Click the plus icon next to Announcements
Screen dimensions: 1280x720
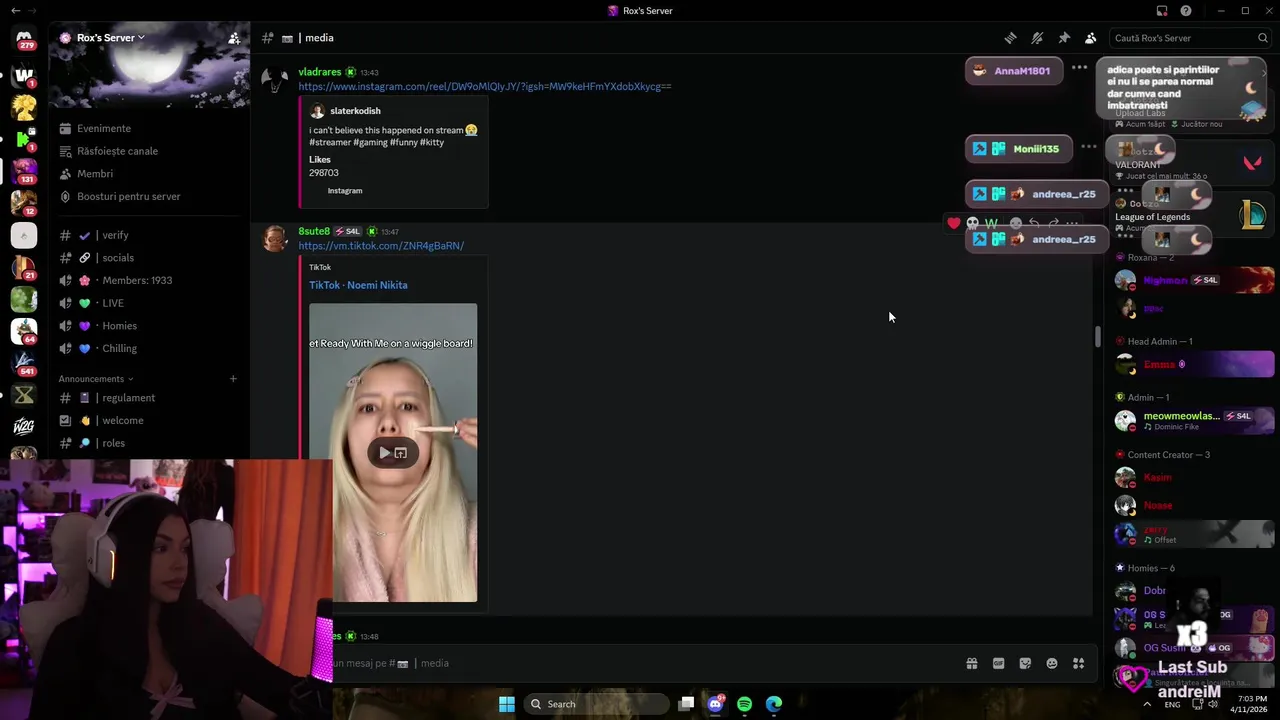[x=233, y=379]
